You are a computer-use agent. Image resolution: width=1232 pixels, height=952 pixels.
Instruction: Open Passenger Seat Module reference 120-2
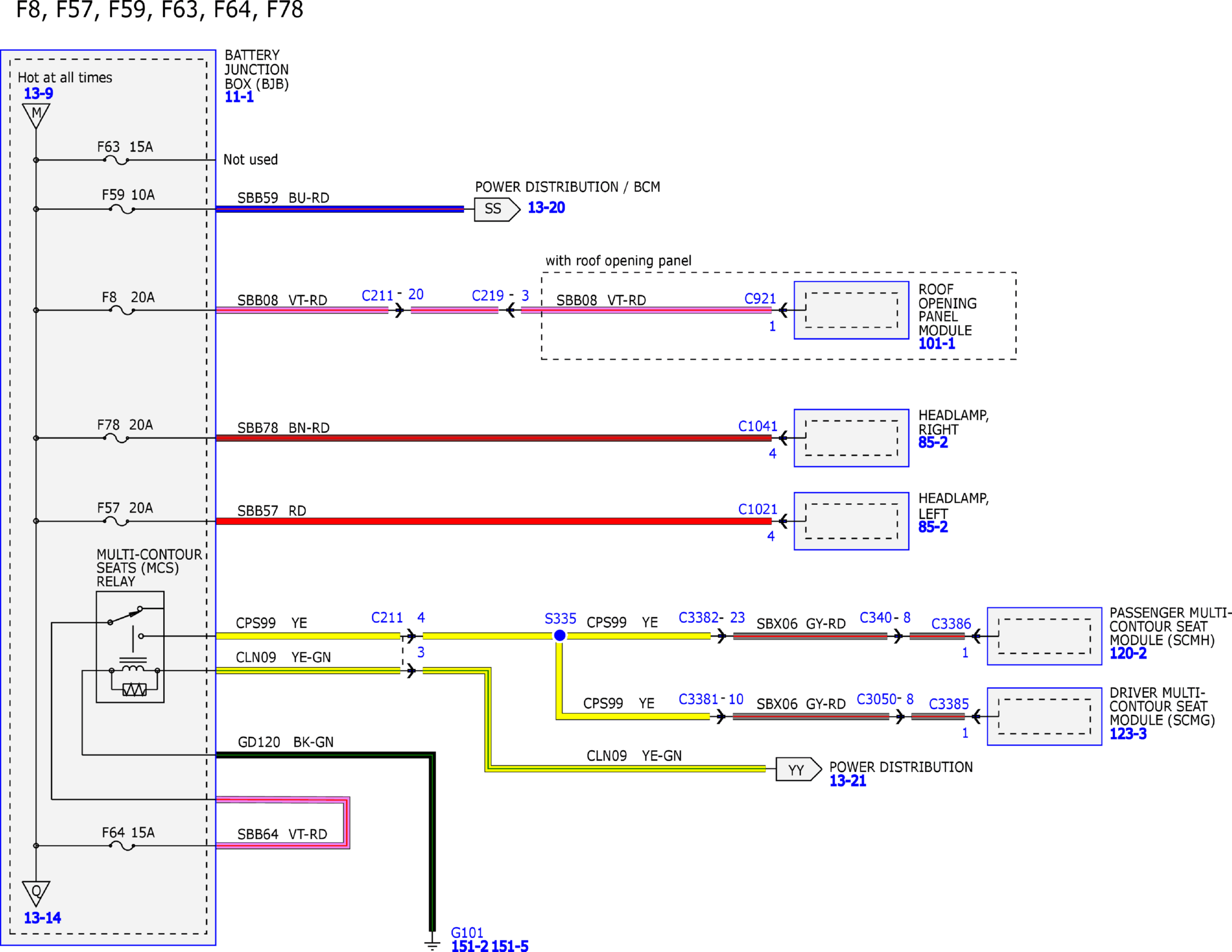[1127, 654]
